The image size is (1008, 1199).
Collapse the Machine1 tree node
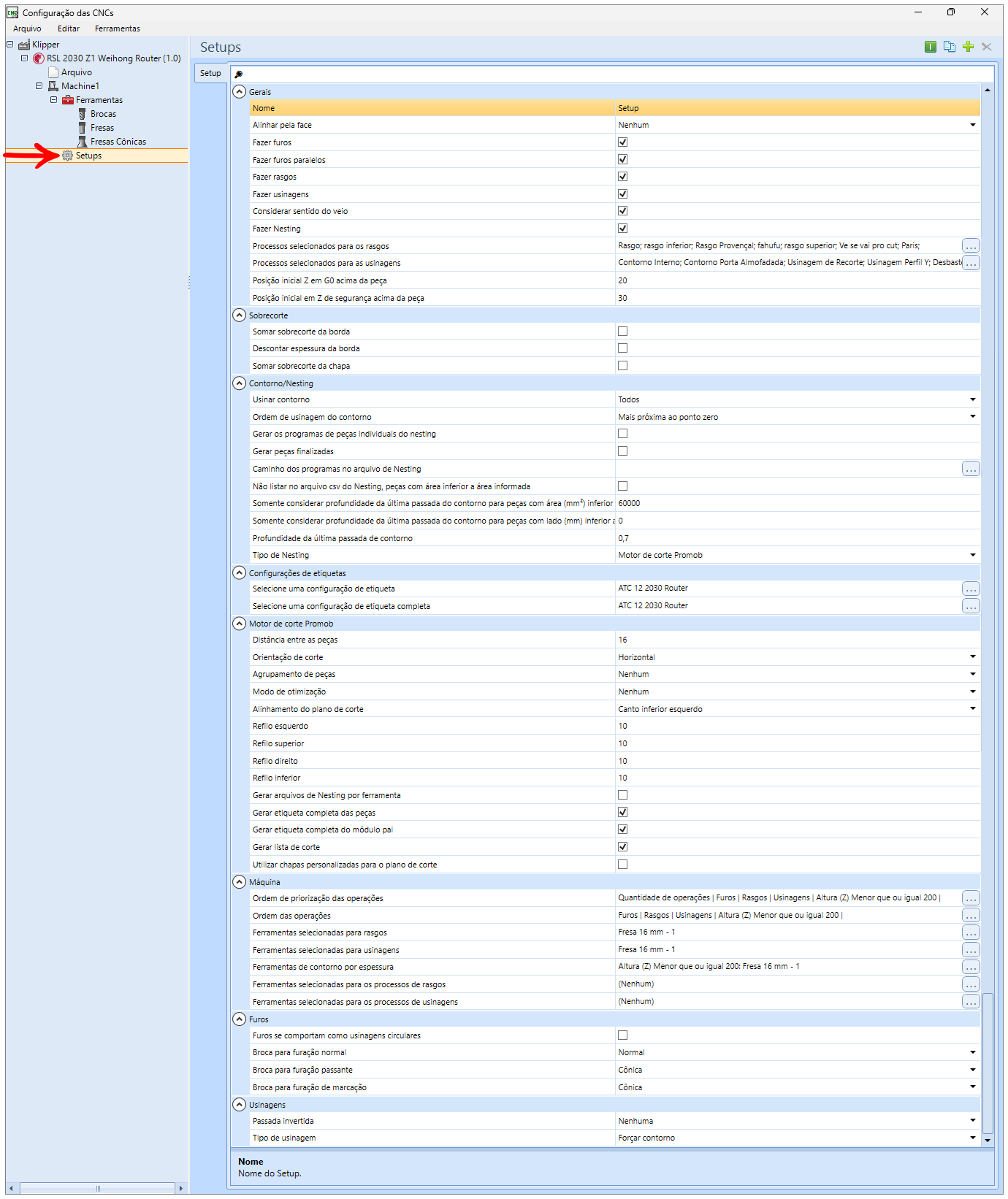39,86
